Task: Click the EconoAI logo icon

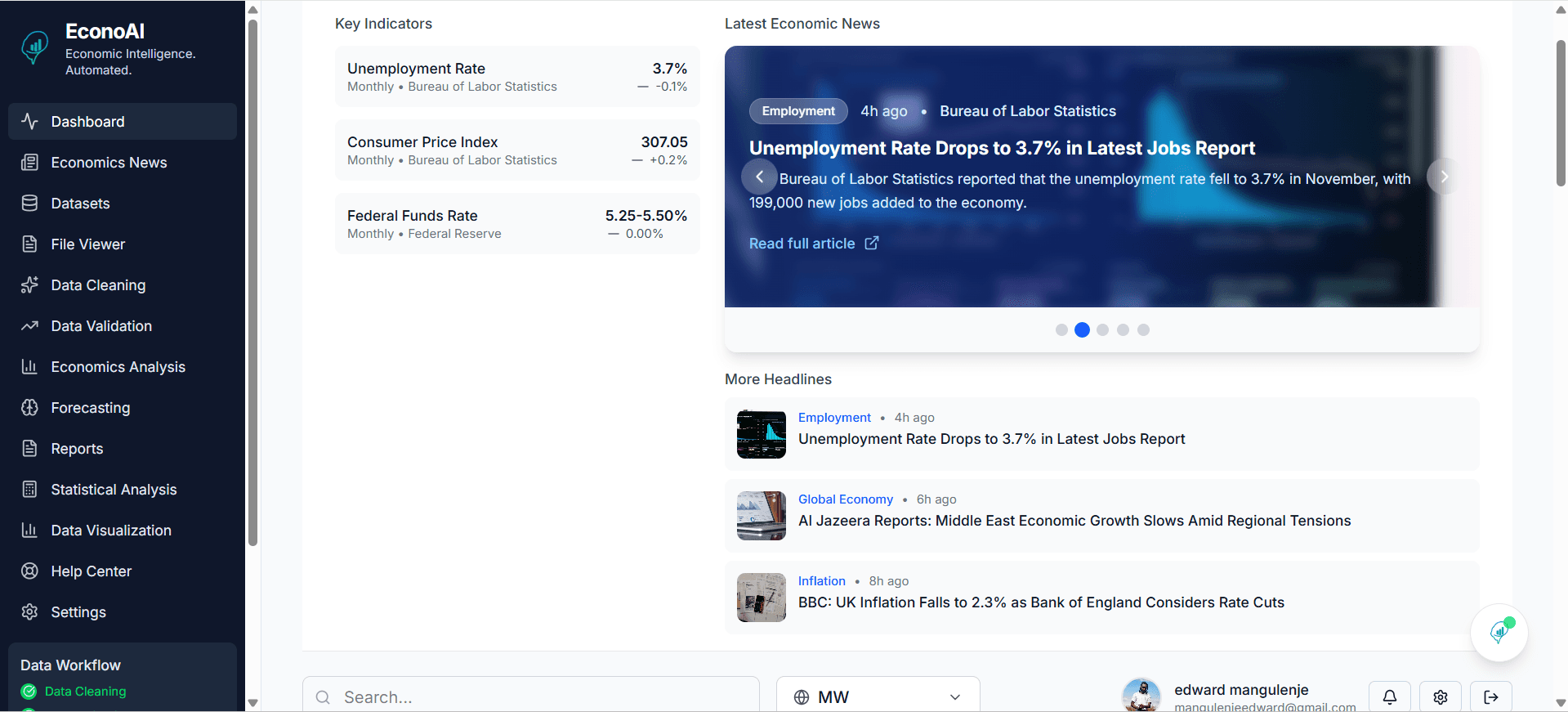Action: point(34,47)
